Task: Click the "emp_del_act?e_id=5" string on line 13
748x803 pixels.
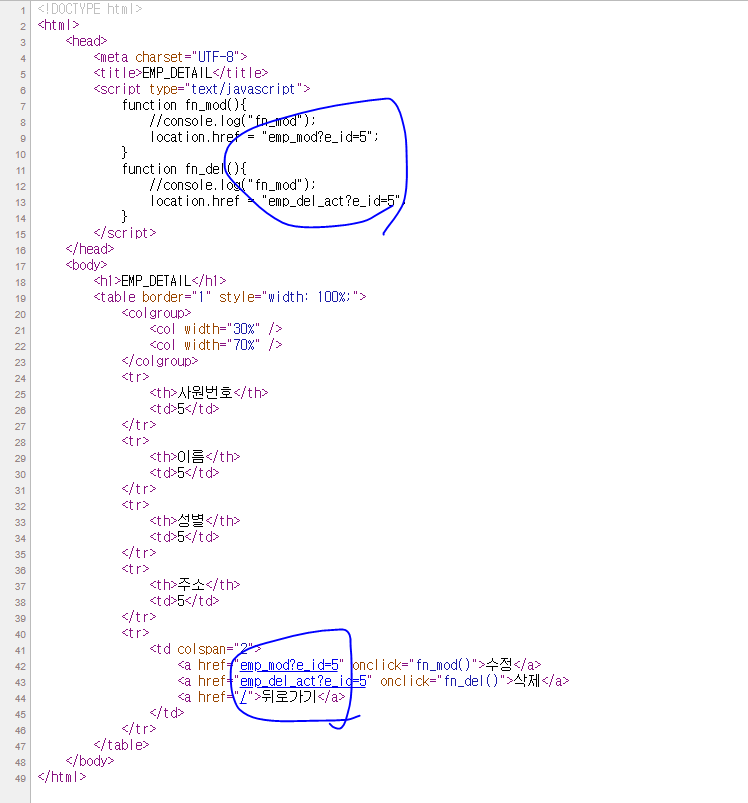Action: pyautogui.click(x=331, y=201)
